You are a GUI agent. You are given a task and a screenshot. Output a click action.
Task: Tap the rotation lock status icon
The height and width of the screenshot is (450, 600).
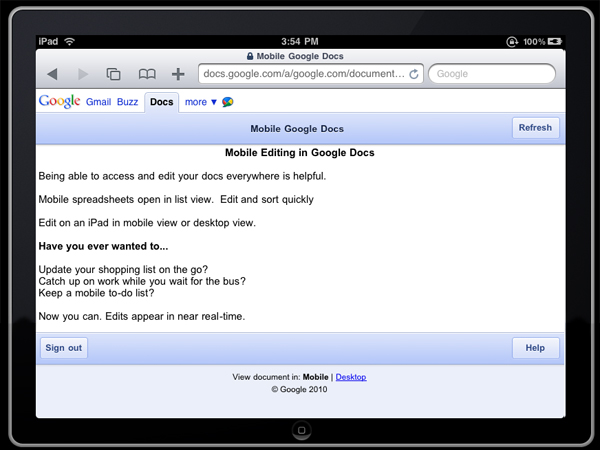click(x=512, y=41)
